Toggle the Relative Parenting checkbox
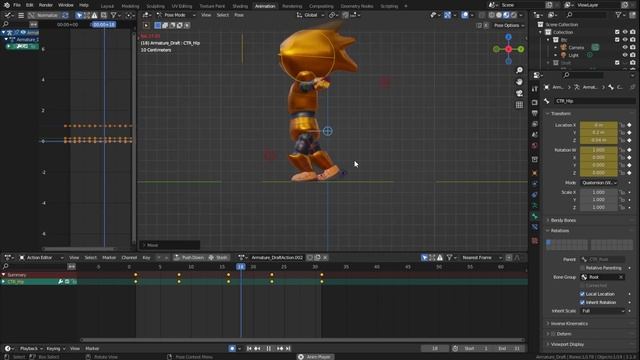640x360 pixels. pyautogui.click(x=582, y=268)
